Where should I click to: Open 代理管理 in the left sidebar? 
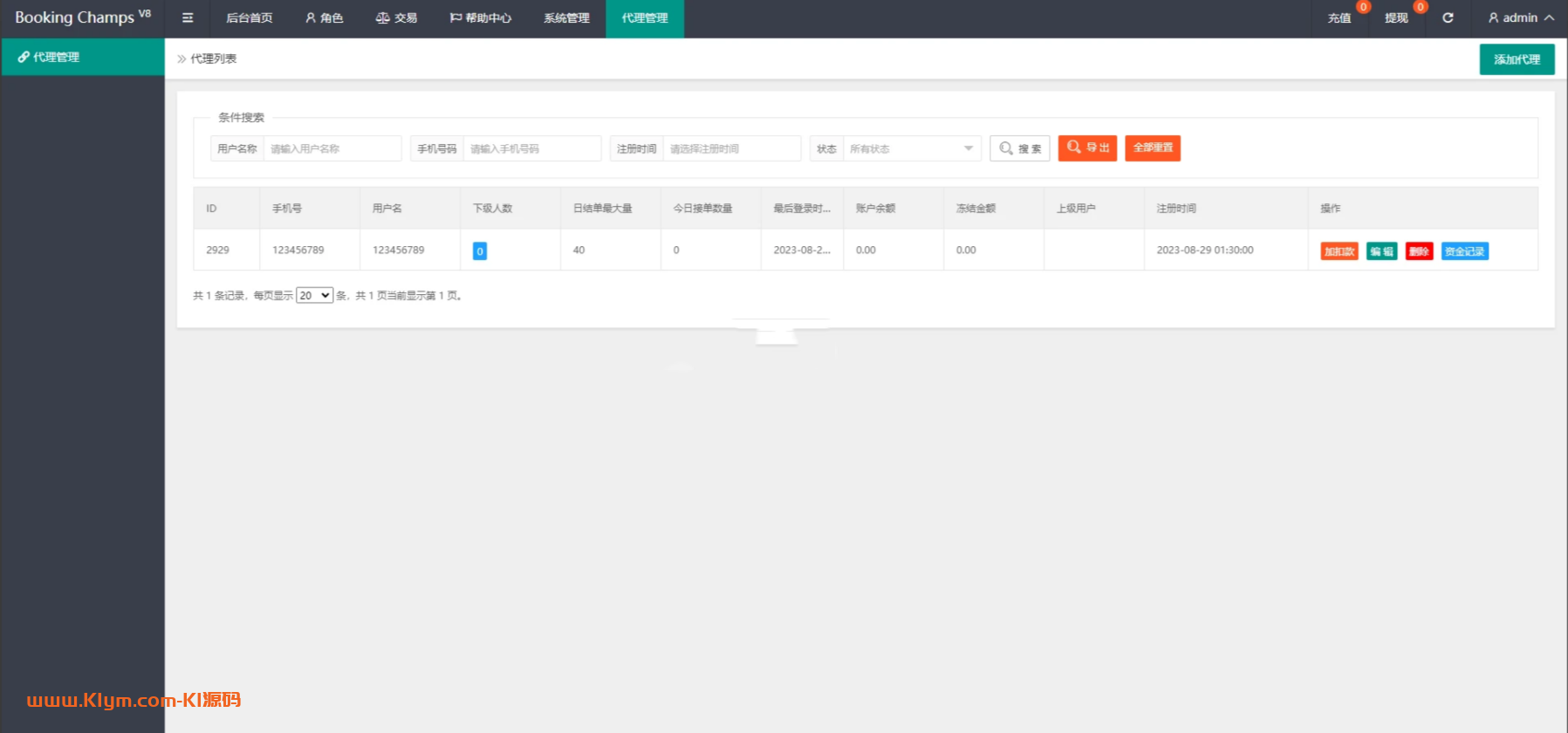pyautogui.click(x=83, y=57)
